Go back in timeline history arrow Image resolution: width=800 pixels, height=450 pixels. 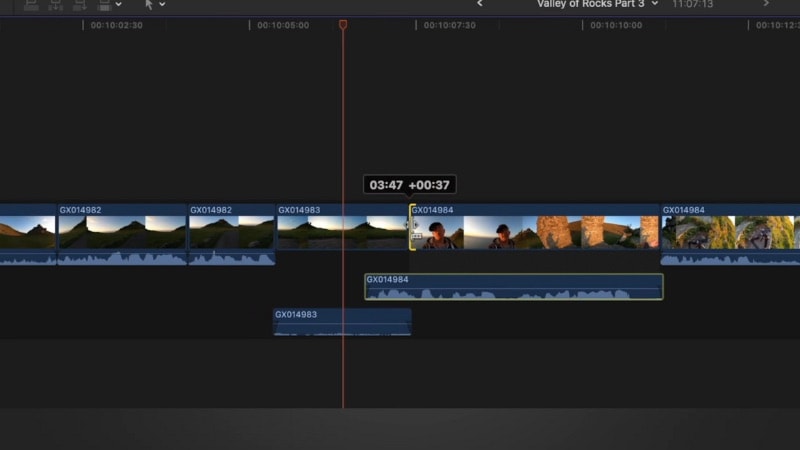(x=480, y=4)
